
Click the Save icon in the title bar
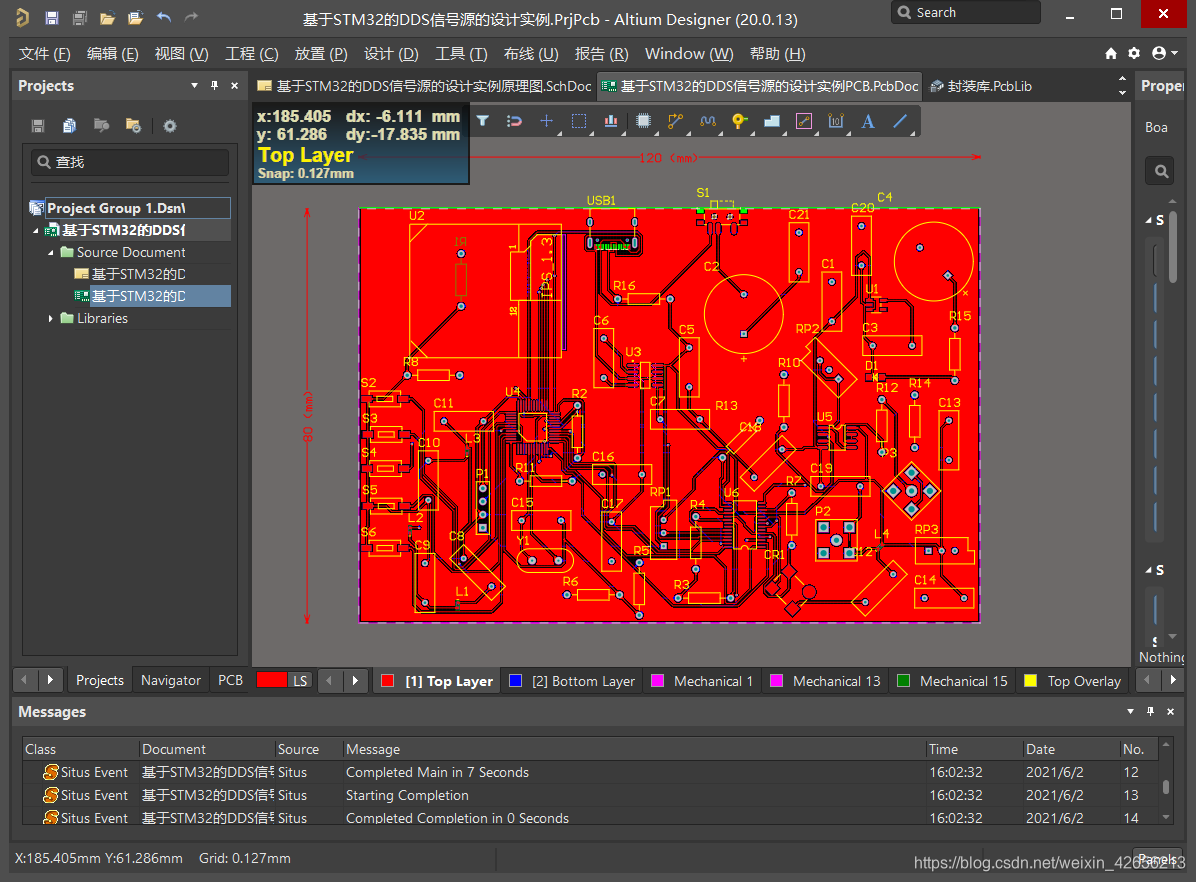[52, 18]
